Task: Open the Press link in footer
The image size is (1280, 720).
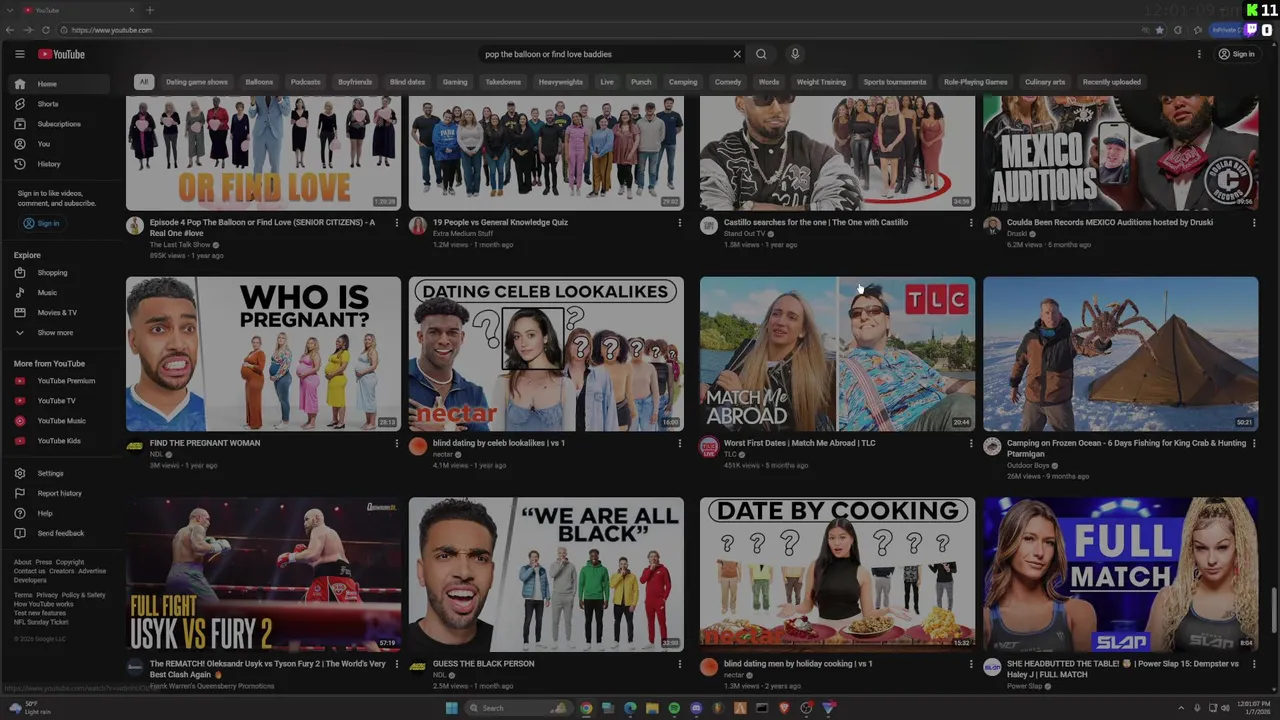Action: coord(43,562)
